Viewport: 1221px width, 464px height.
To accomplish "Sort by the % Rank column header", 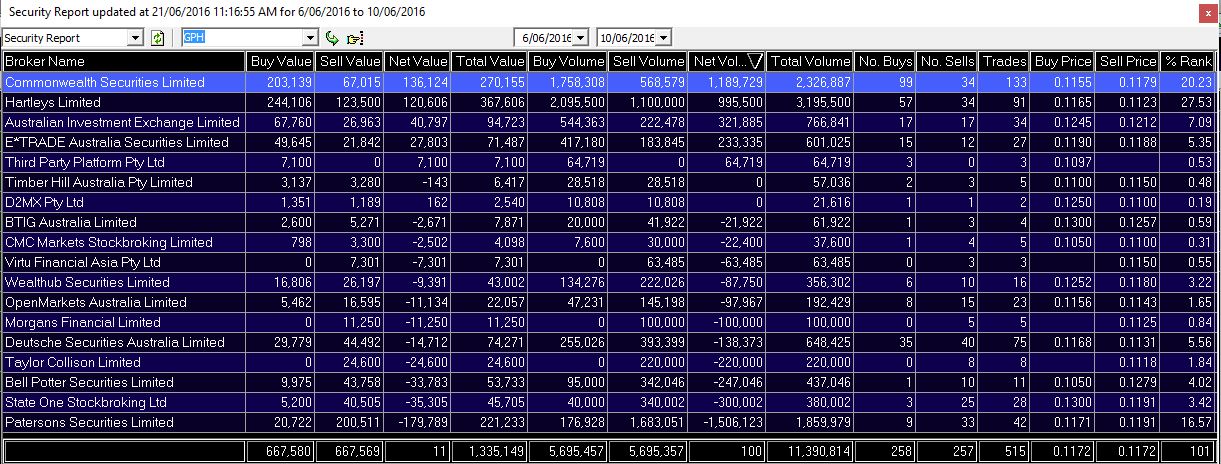I will [1189, 61].
